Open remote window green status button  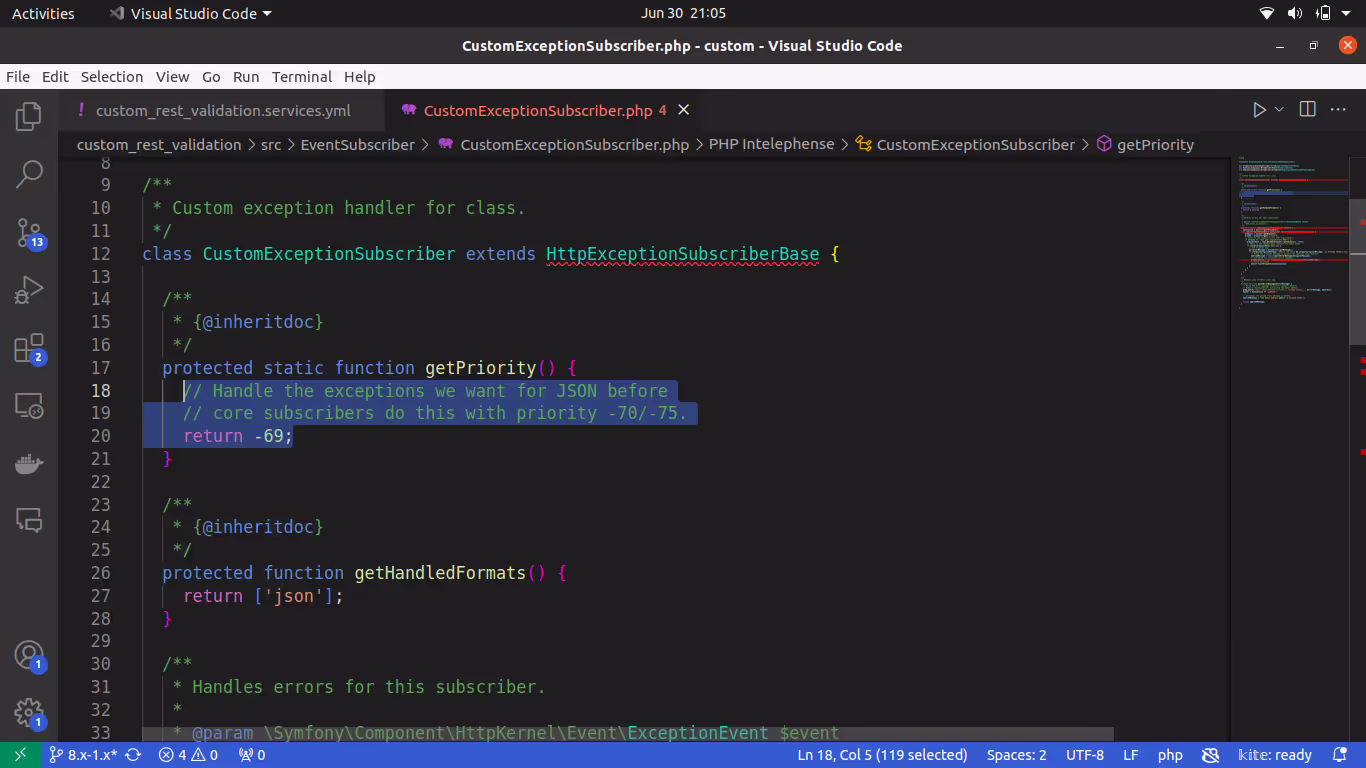(20, 755)
